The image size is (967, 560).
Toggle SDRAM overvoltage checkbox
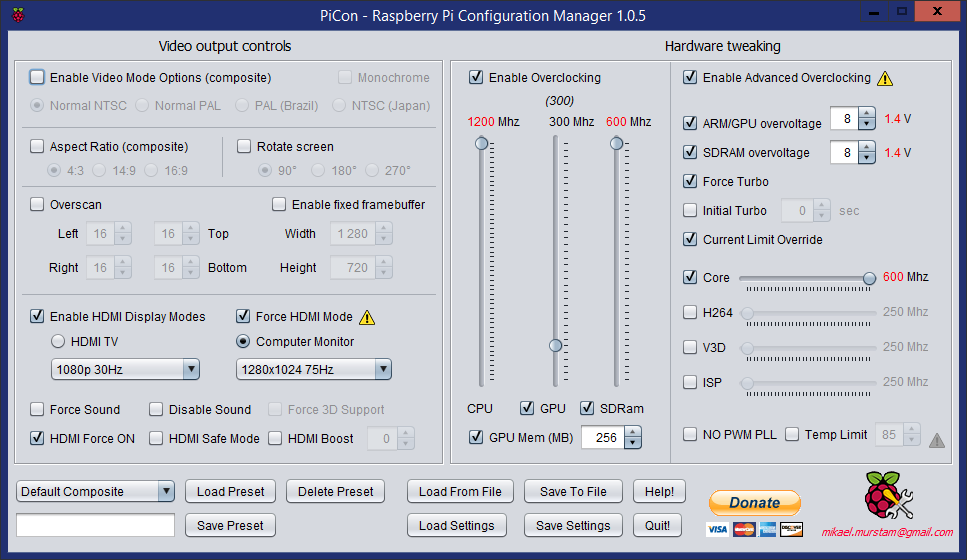pos(690,152)
